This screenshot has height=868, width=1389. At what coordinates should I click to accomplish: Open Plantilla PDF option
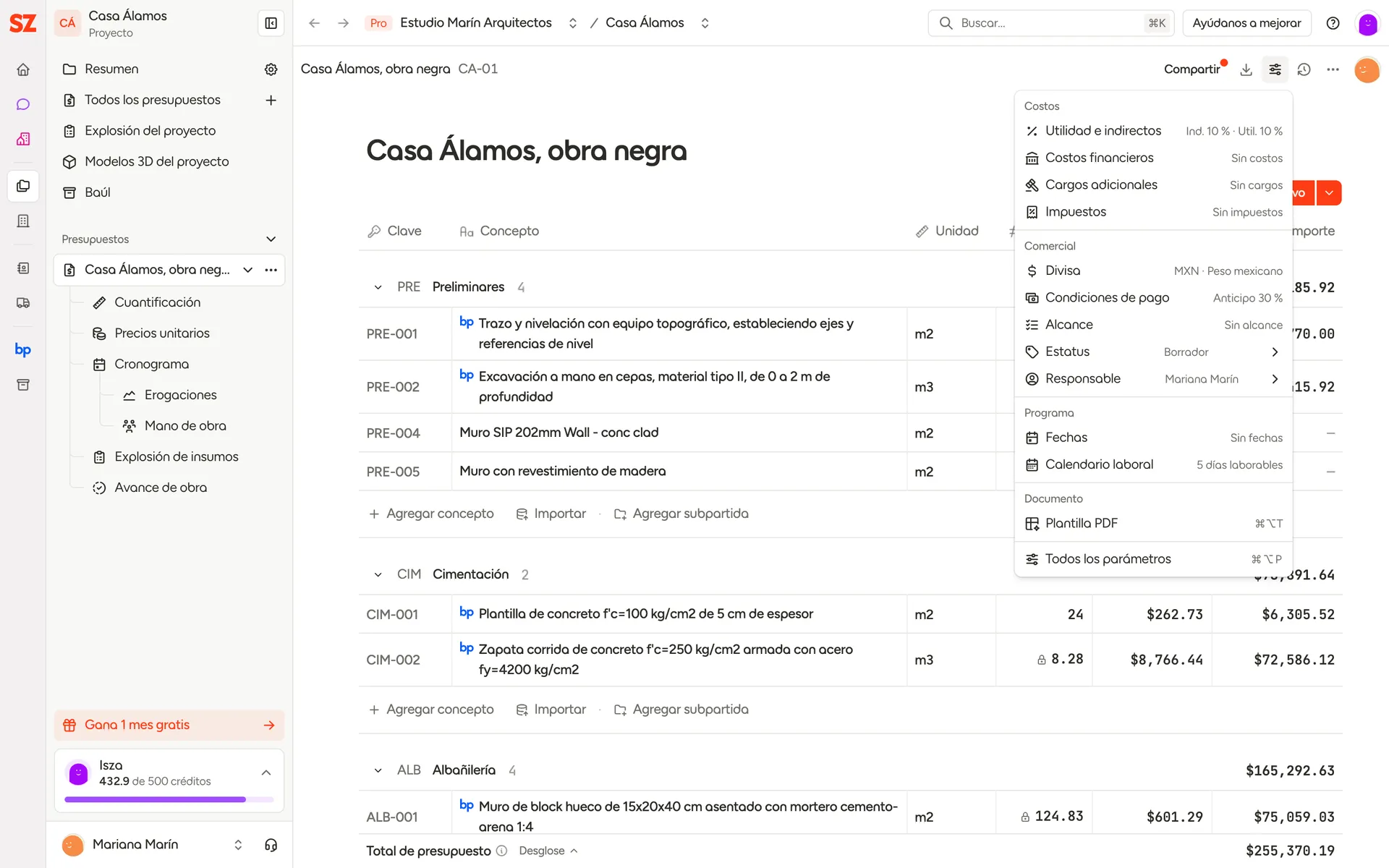point(1153,523)
